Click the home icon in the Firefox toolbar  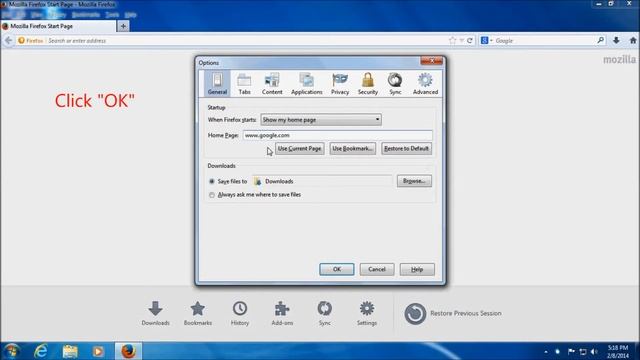point(633,40)
